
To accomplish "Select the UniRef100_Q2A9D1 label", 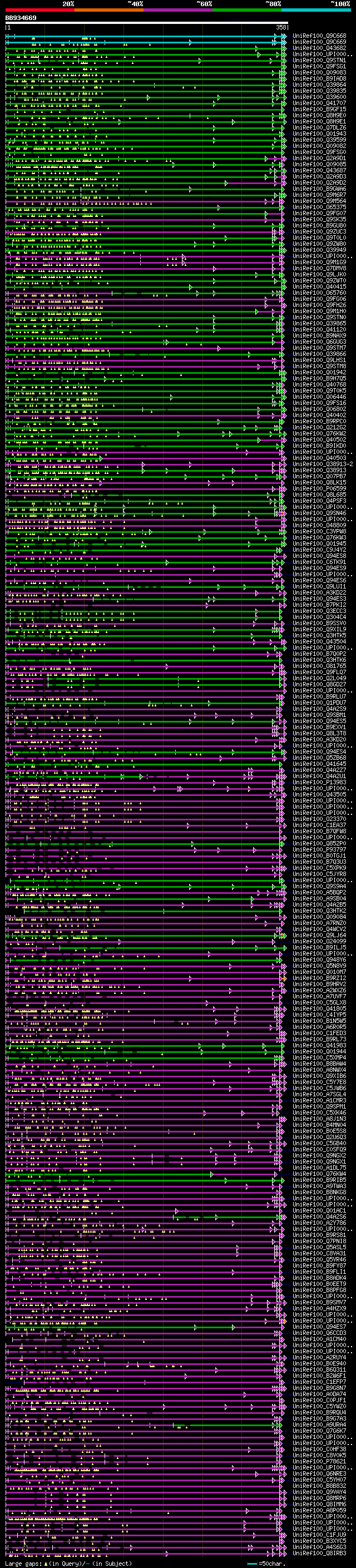I will click(319, 159).
